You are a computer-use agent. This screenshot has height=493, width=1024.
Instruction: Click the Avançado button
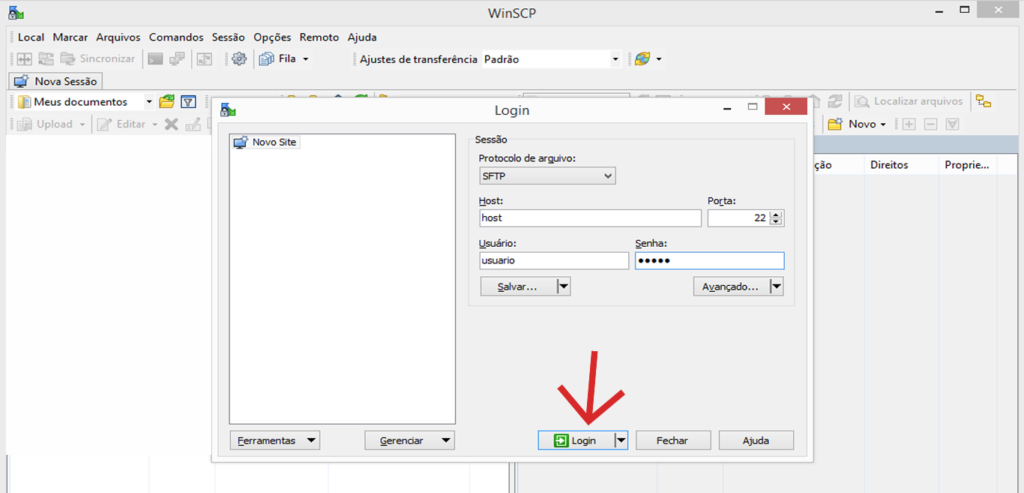point(729,286)
